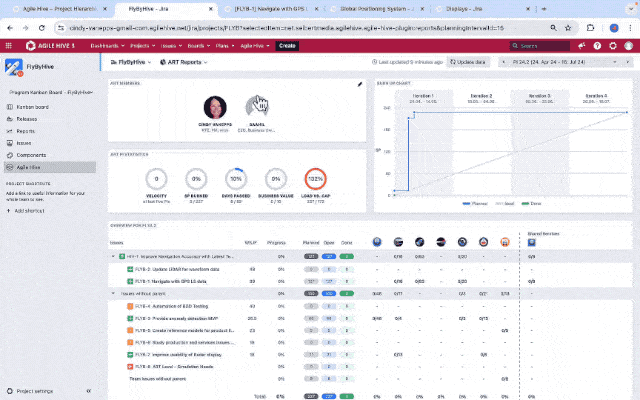This screenshot has height=400, width=640.
Task: Switch to the FLYB-1 Navigate with GPS tab
Action: (x=271, y=9)
